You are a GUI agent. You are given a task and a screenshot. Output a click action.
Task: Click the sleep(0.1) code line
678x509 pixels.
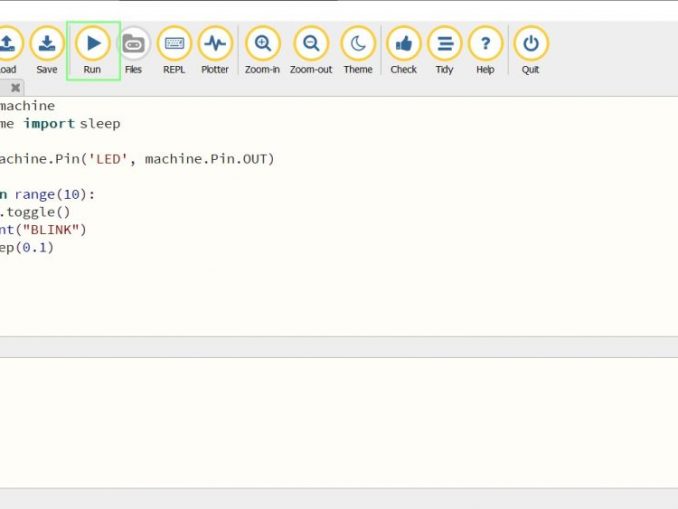click(x=27, y=248)
